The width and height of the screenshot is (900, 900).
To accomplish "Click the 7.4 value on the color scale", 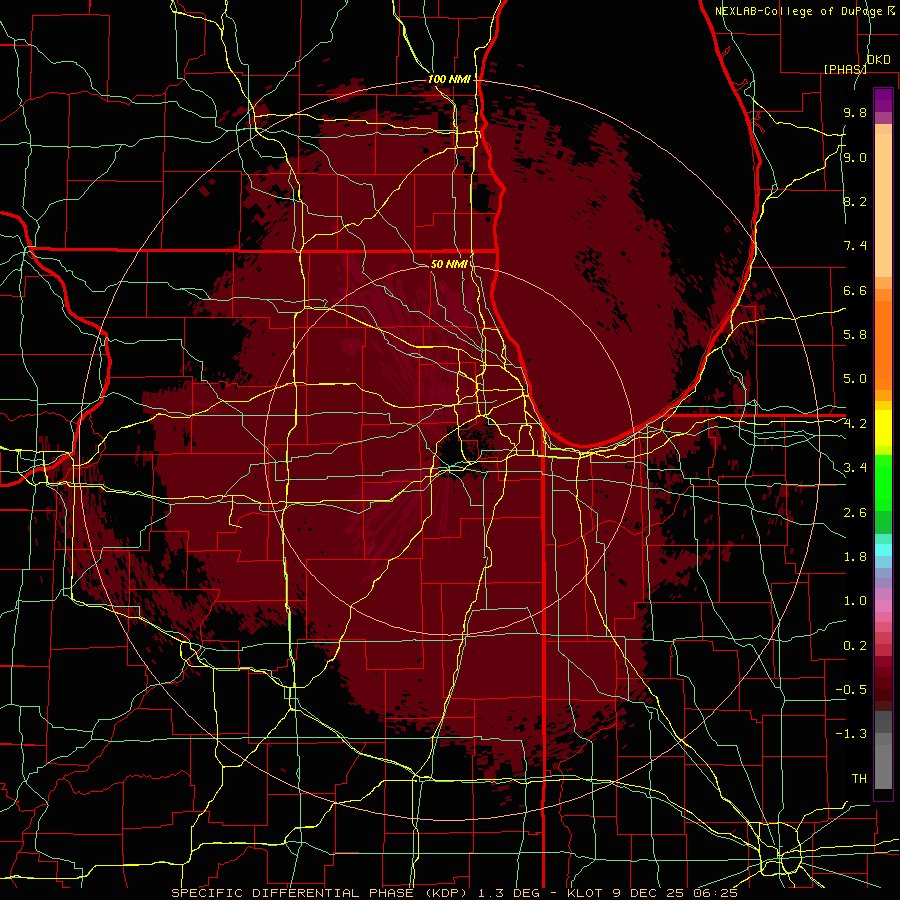I will pos(855,246).
